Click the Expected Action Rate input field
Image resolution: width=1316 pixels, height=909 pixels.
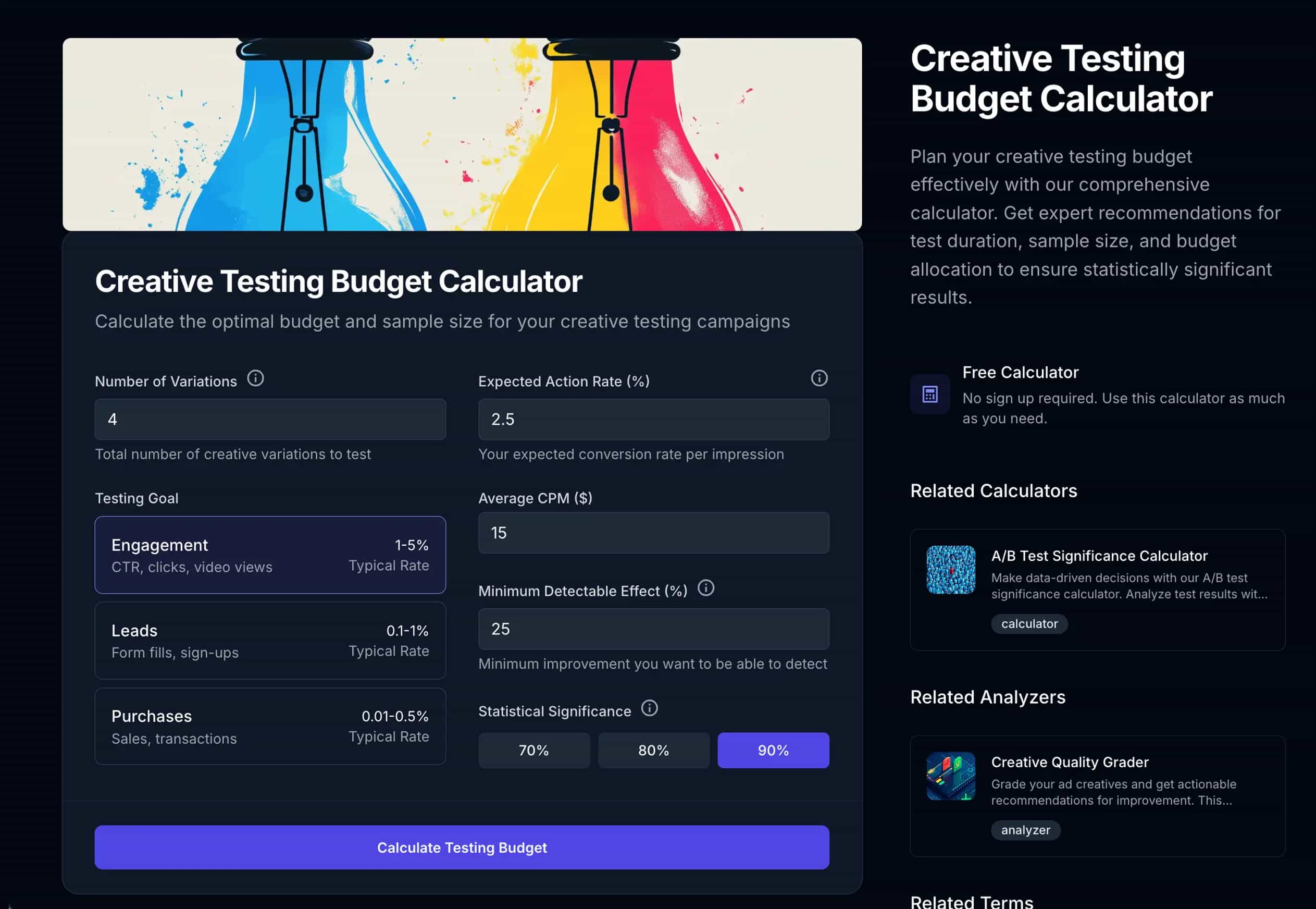(x=653, y=419)
